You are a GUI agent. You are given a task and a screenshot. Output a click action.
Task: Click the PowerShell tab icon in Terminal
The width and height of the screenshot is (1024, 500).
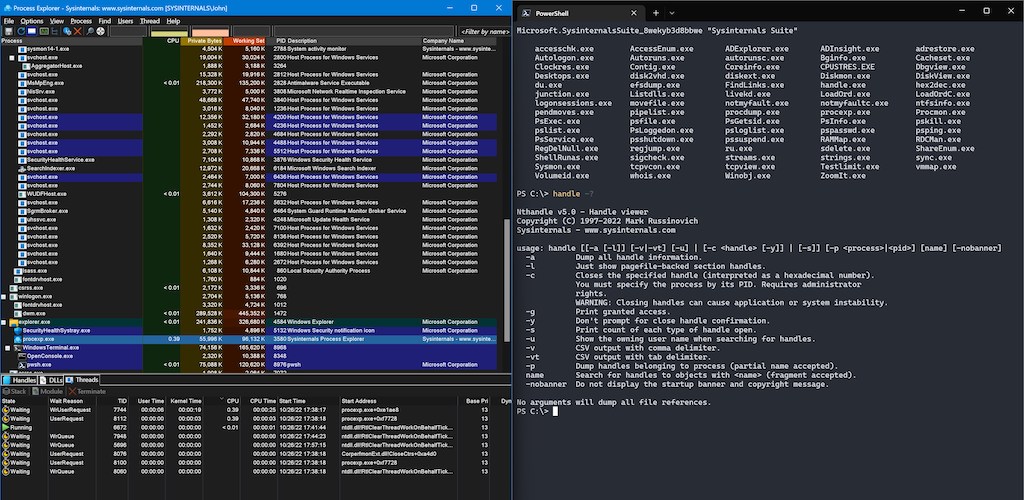[525, 13]
